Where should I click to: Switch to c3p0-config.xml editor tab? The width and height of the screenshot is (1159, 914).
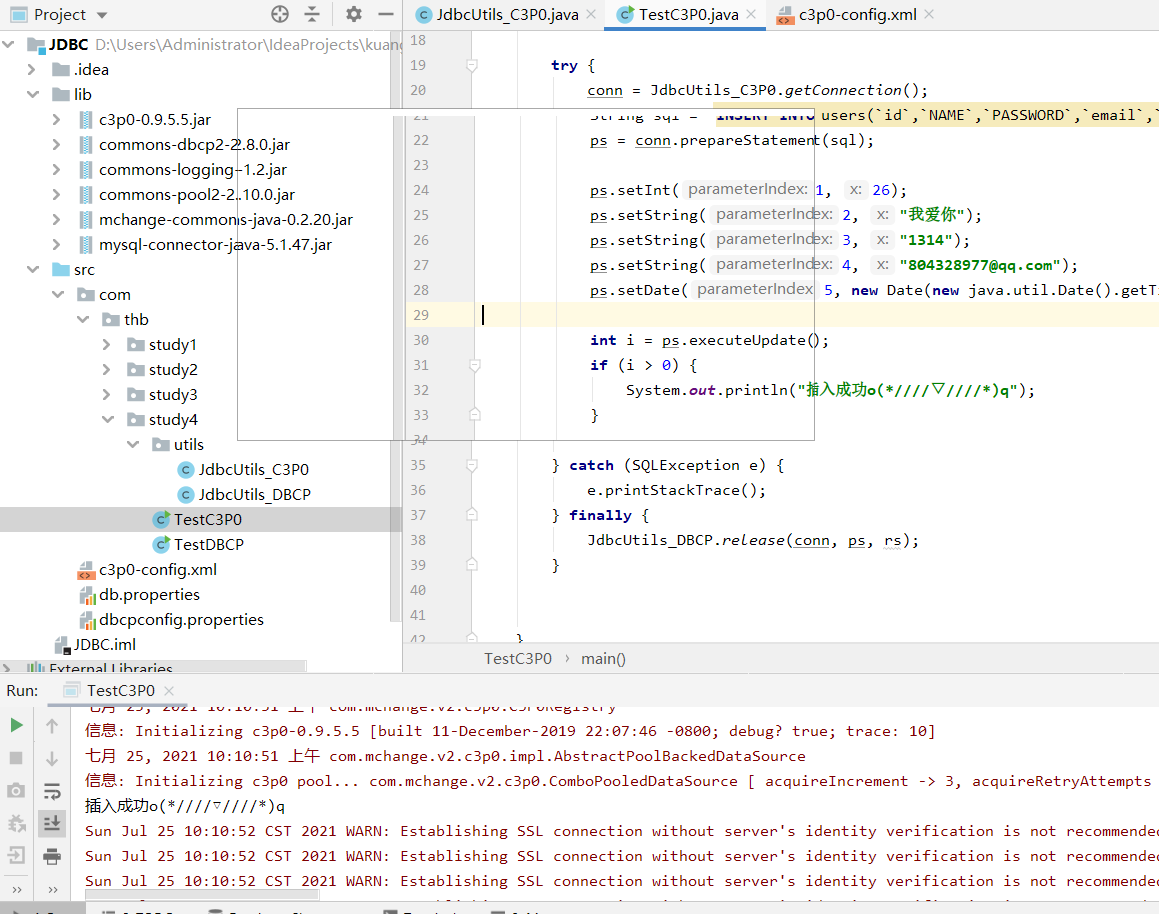click(x=856, y=15)
